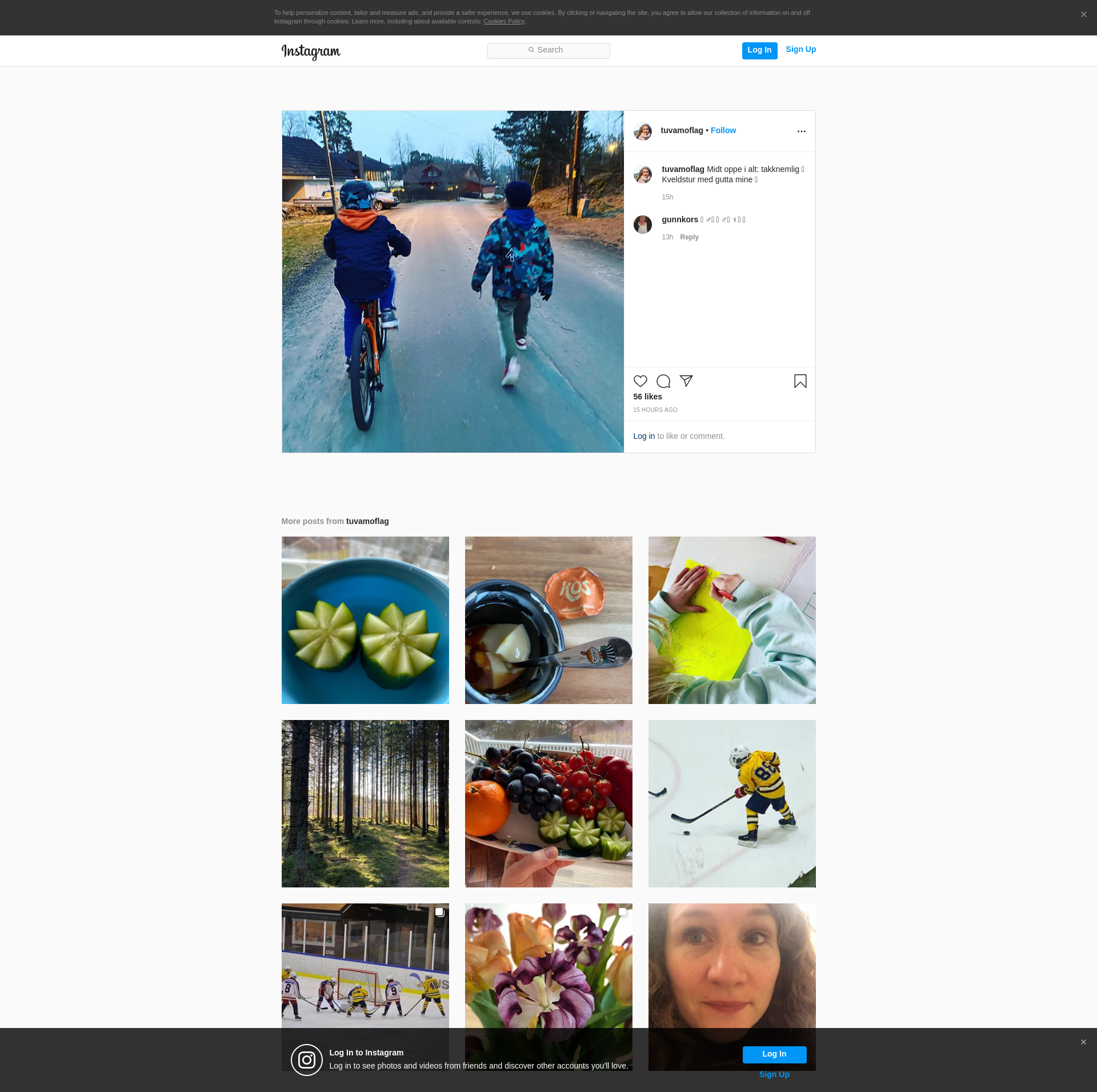1097x1092 pixels.
Task: View the 56 likes list
Action: click(647, 397)
